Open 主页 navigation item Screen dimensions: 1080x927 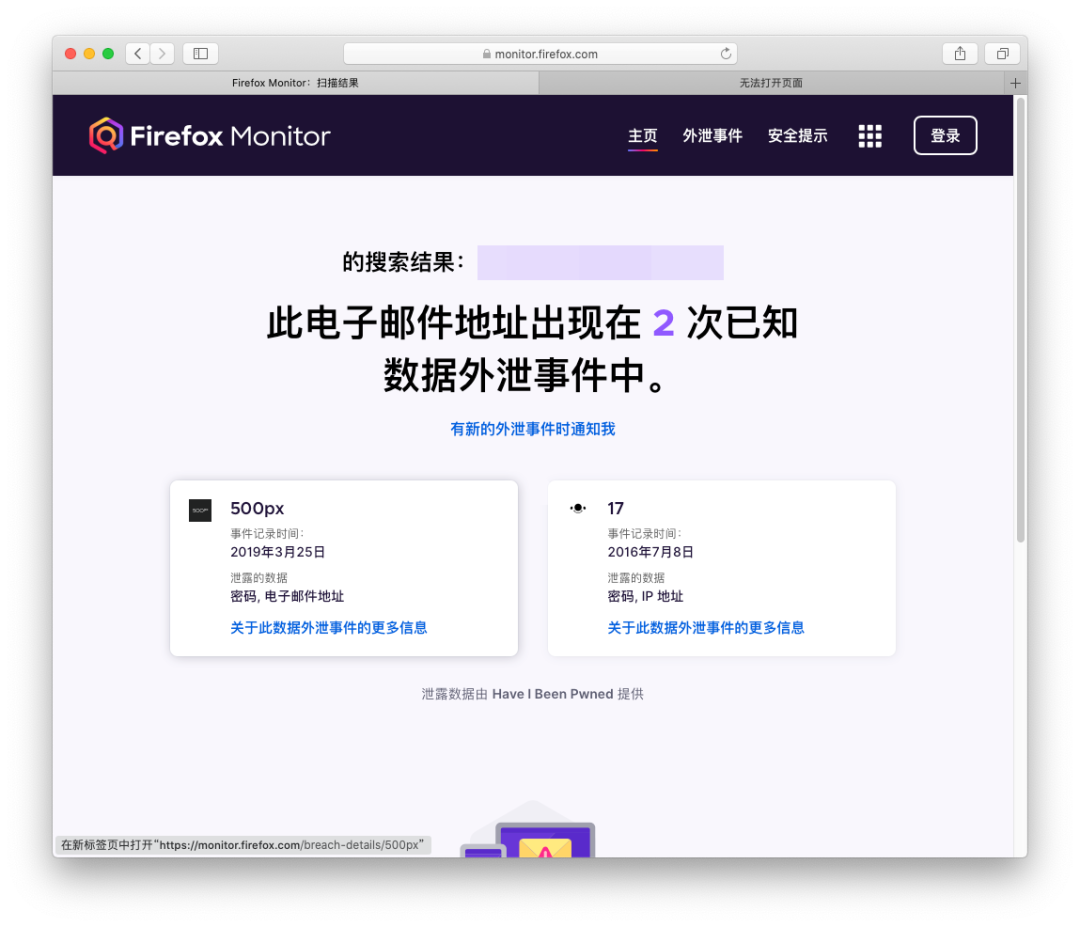pyautogui.click(x=643, y=136)
